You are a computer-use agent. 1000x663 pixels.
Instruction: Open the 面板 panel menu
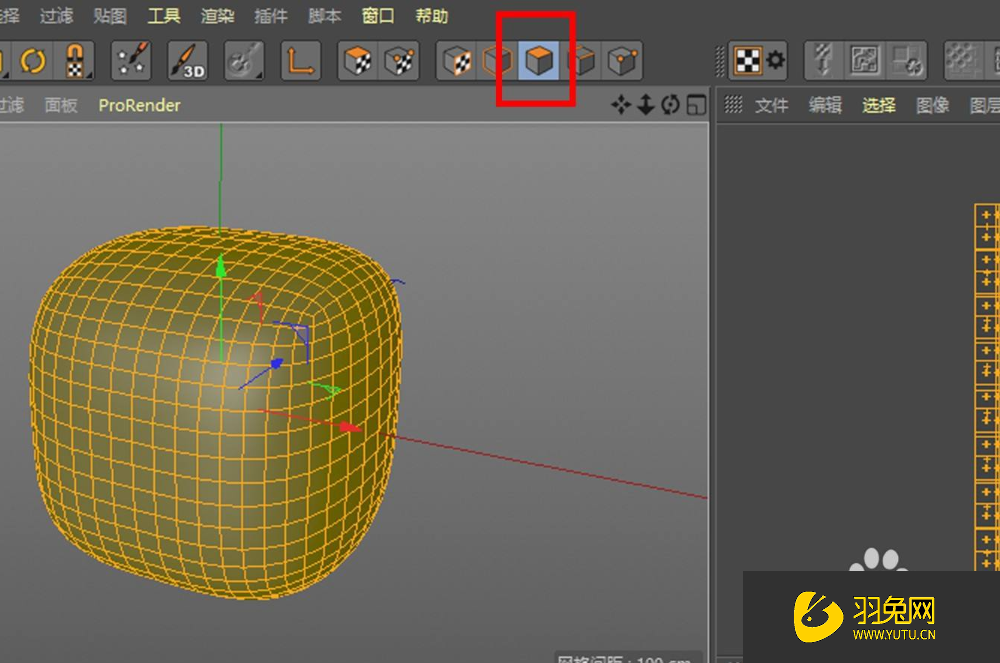[60, 105]
